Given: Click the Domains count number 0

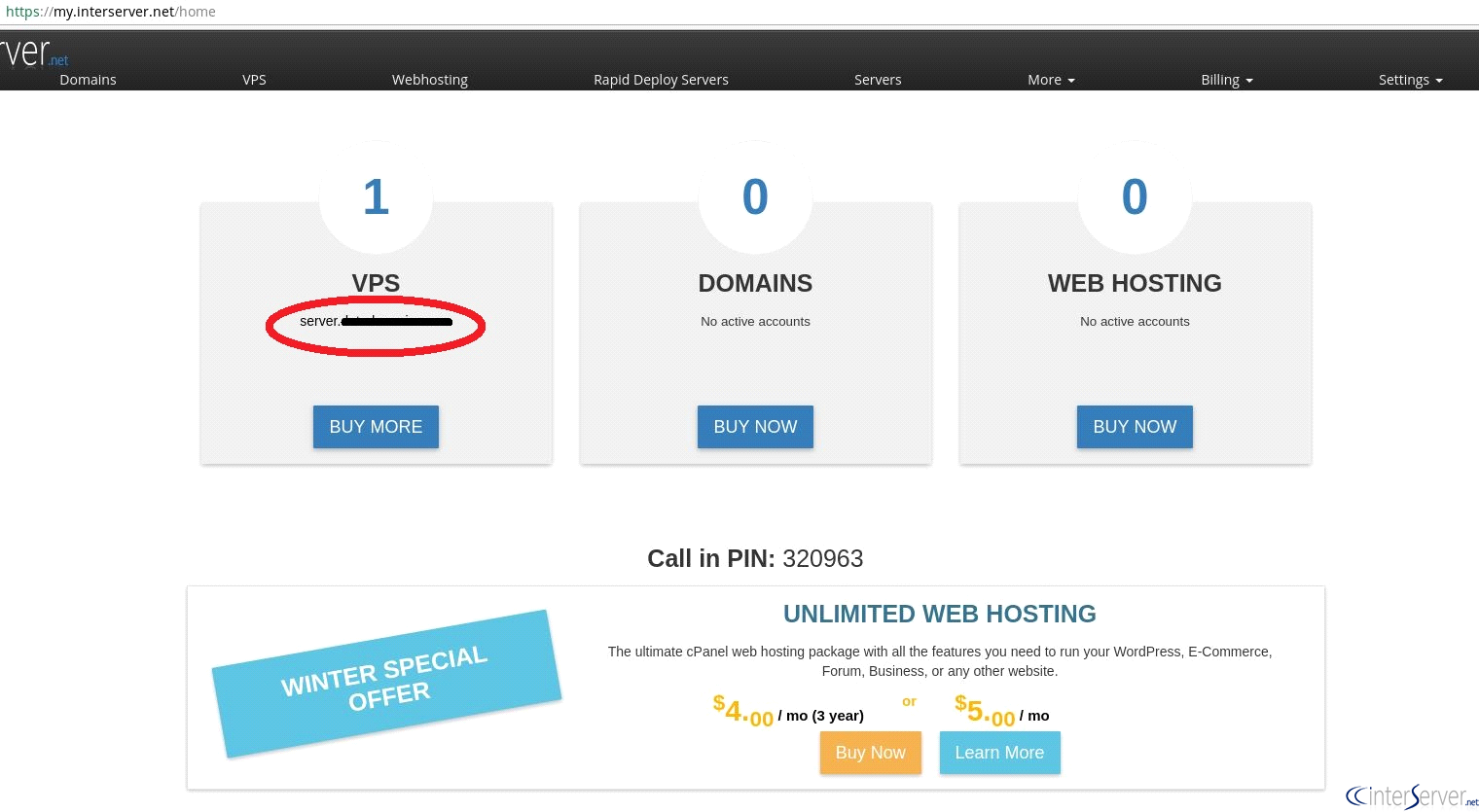Looking at the screenshot, I should 755,196.
